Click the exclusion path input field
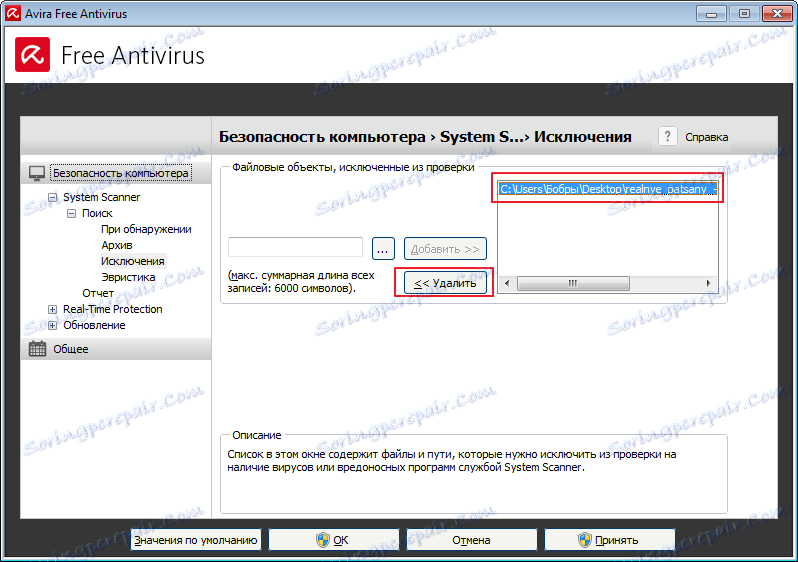This screenshot has height=562, width=798. pyautogui.click(x=295, y=248)
